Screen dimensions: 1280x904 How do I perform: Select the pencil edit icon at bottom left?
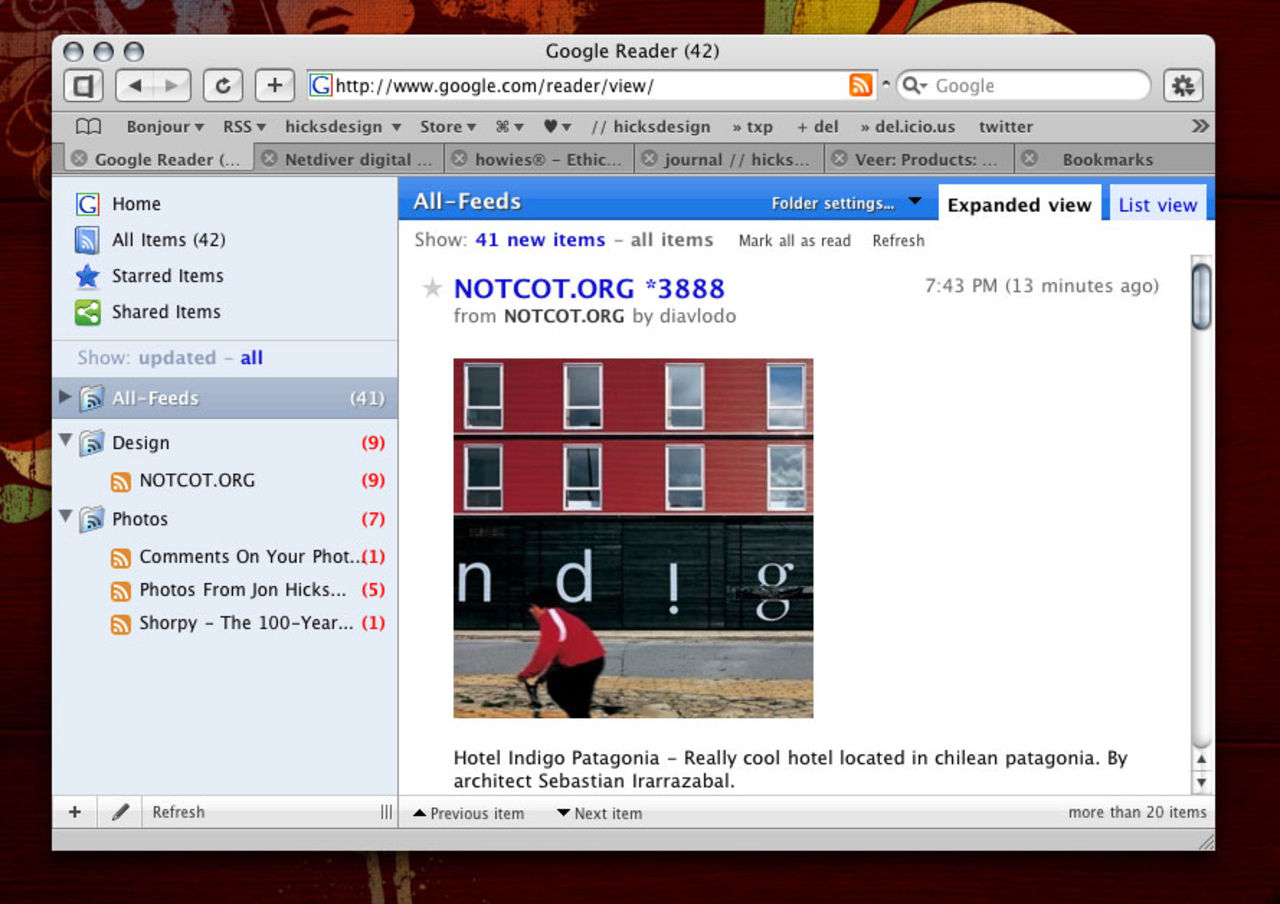coord(119,812)
